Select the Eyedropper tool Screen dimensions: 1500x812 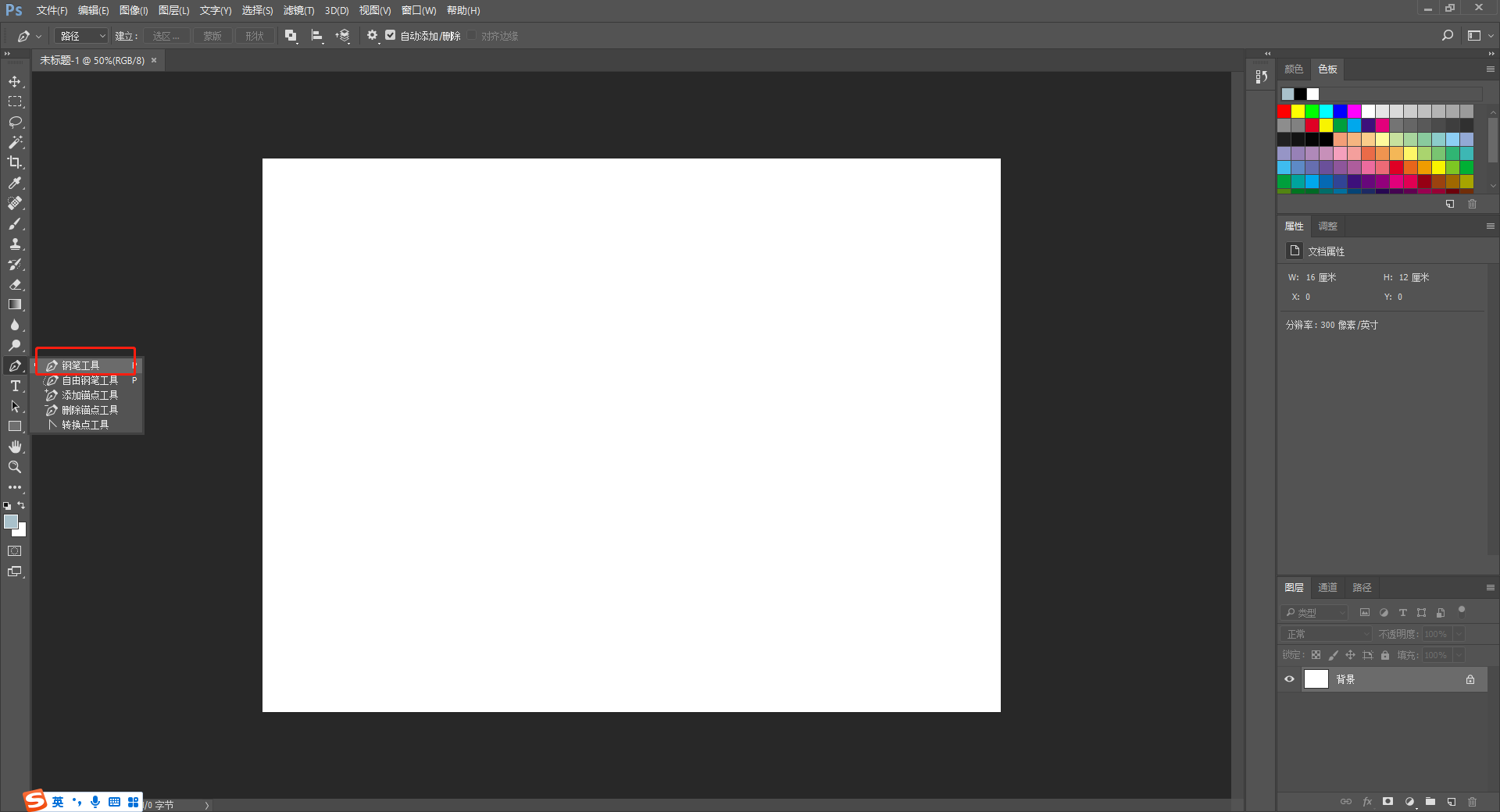point(15,183)
